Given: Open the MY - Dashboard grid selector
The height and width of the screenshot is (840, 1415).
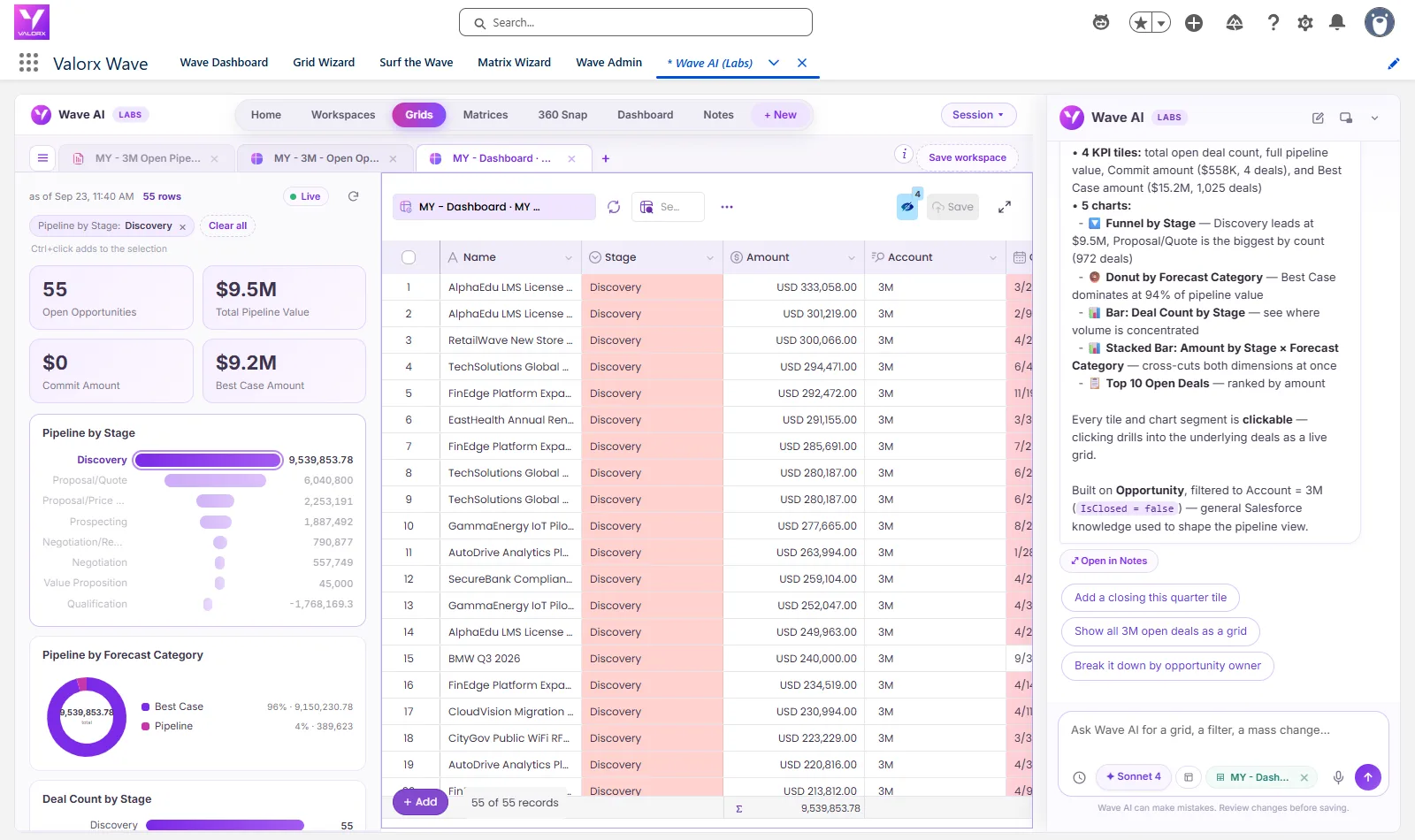Looking at the screenshot, I should 493,207.
